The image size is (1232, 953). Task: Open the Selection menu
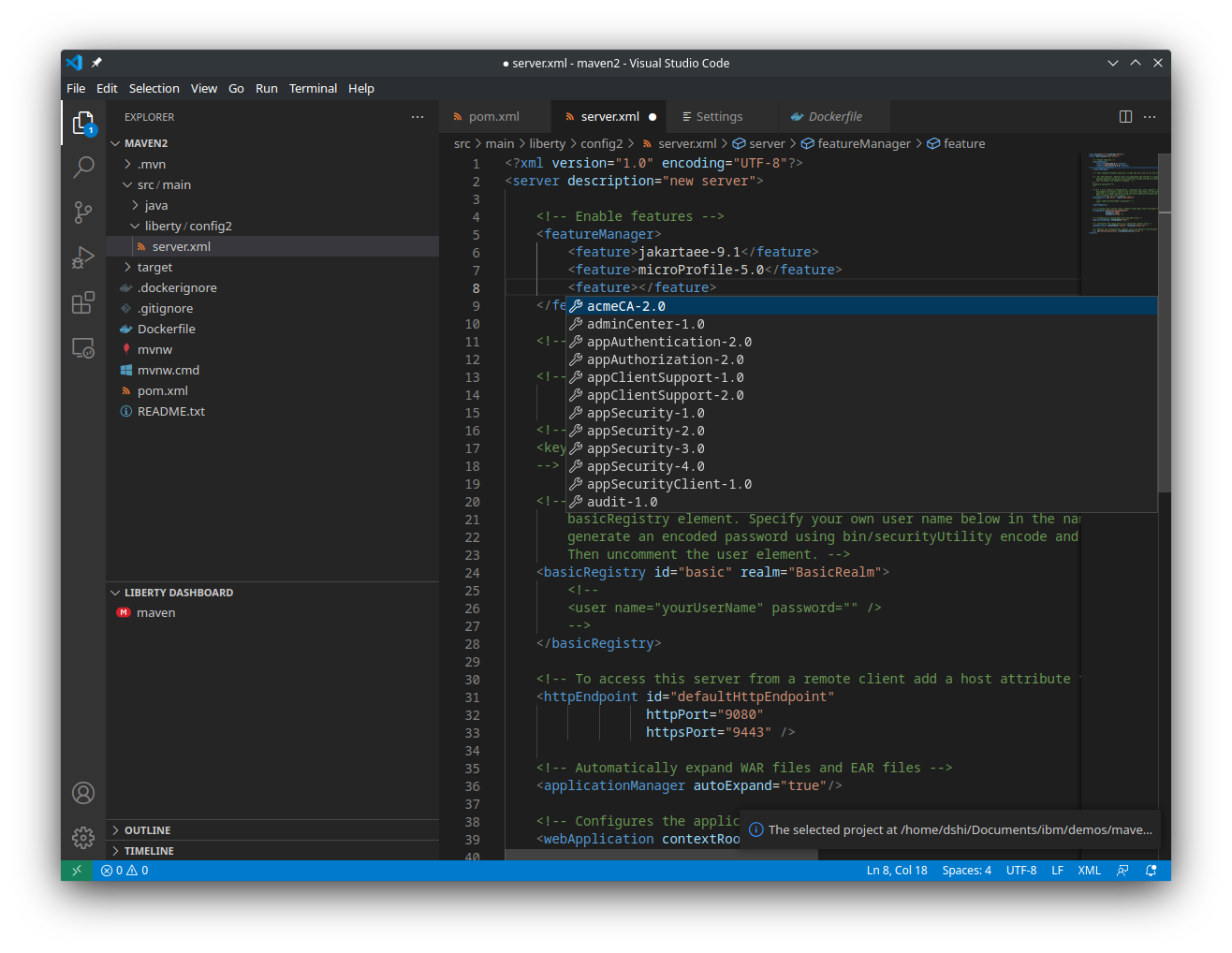coord(154,88)
